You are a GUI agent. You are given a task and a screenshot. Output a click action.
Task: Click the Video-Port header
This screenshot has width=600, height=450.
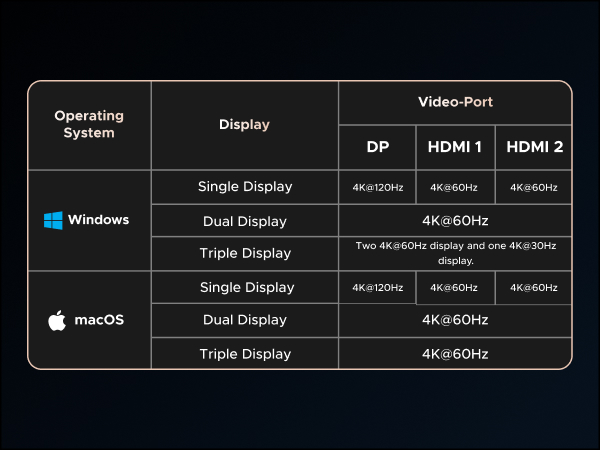click(455, 102)
